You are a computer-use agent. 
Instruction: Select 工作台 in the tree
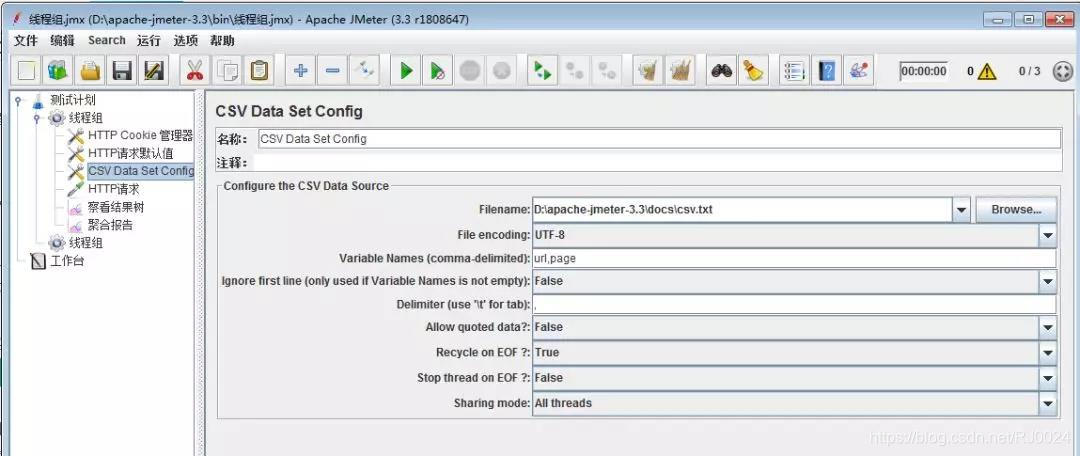pos(68,261)
